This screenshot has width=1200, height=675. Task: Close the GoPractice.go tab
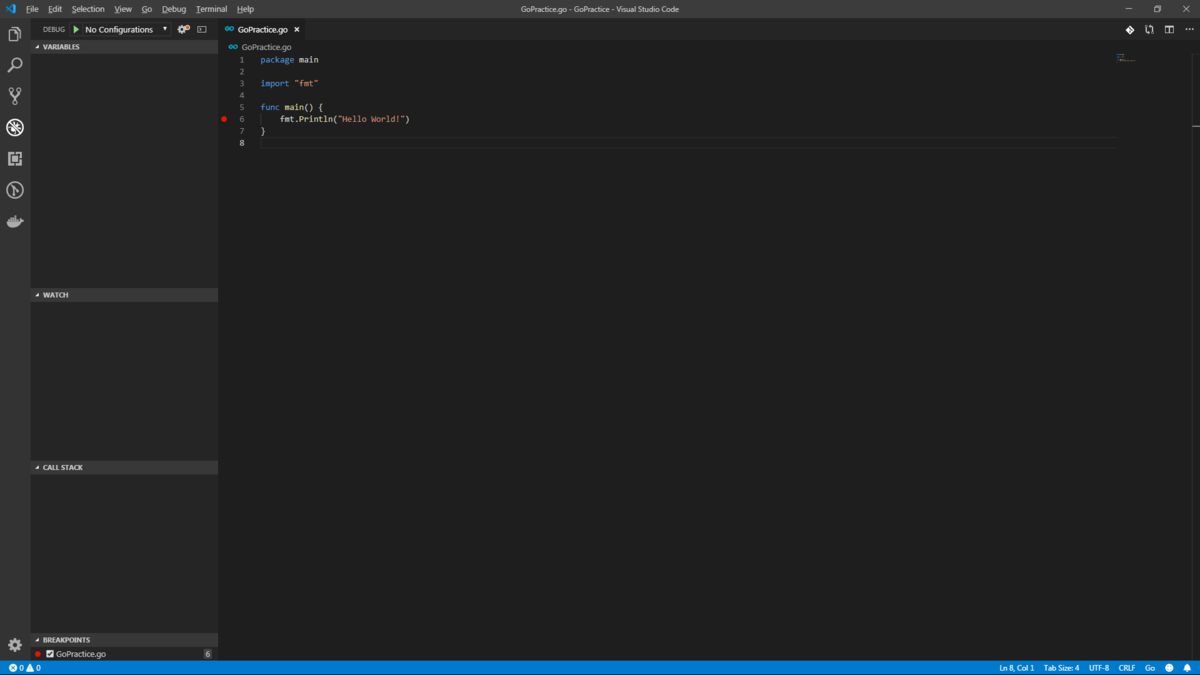tap(297, 30)
